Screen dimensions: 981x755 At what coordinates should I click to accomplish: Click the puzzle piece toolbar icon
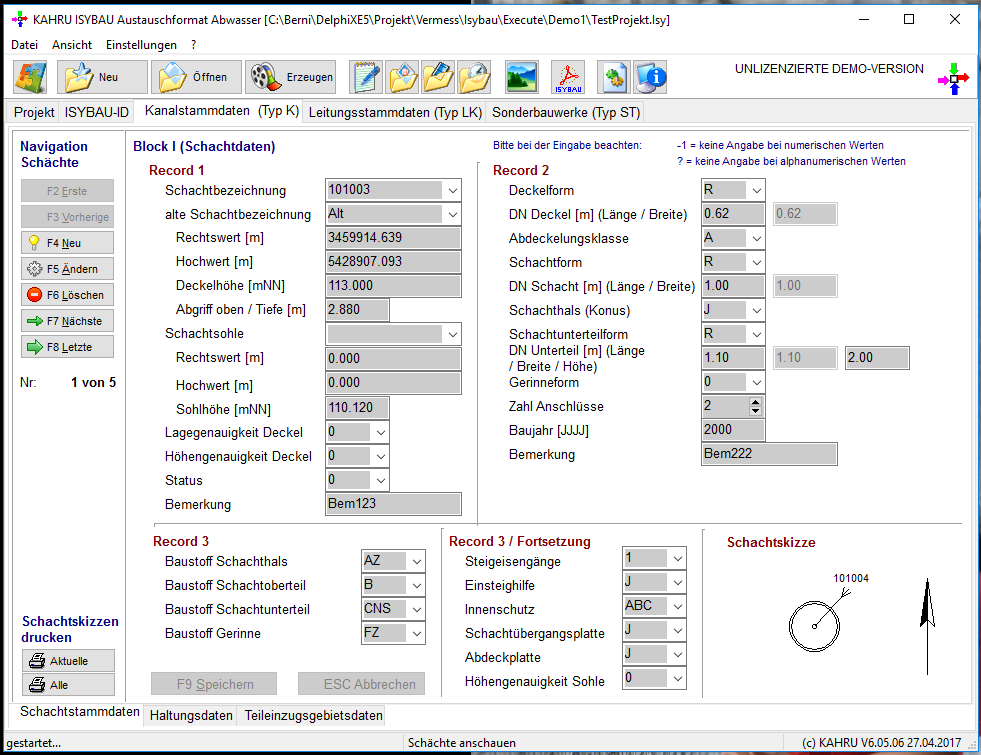tap(31, 77)
